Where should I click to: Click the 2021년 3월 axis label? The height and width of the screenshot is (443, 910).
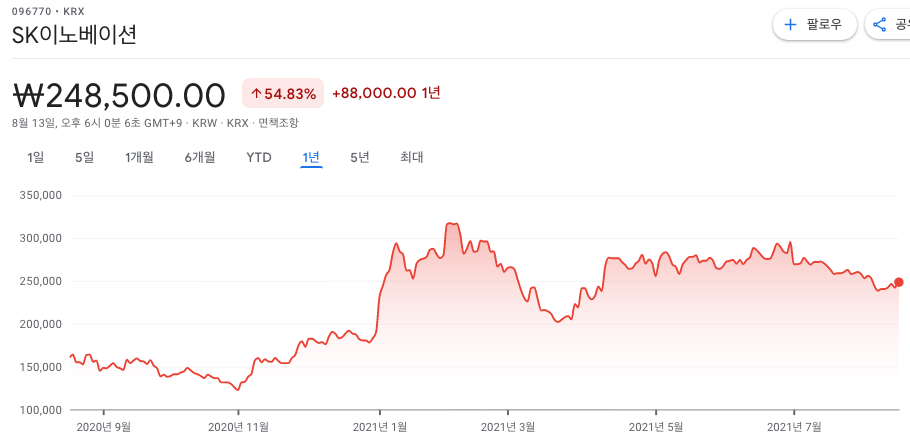(x=508, y=427)
